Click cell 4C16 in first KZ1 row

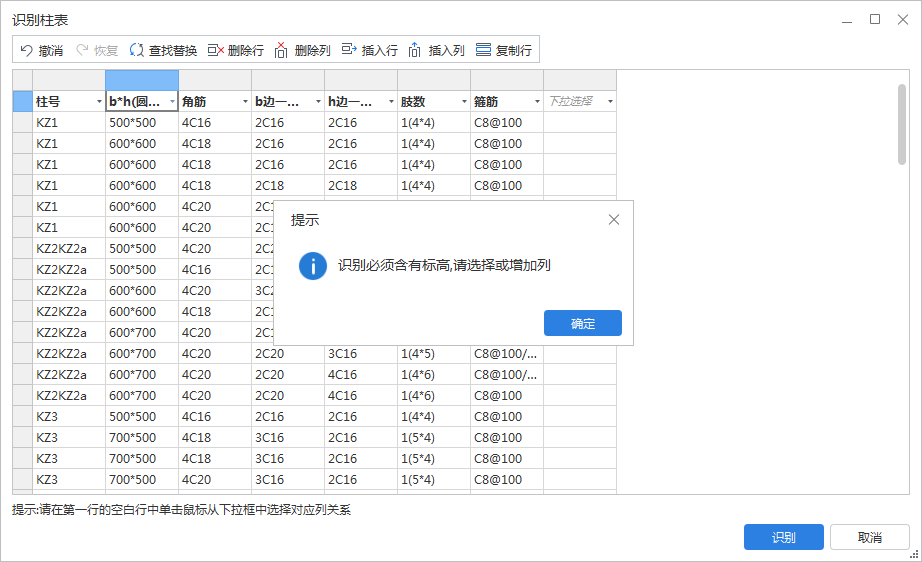click(x=215, y=123)
